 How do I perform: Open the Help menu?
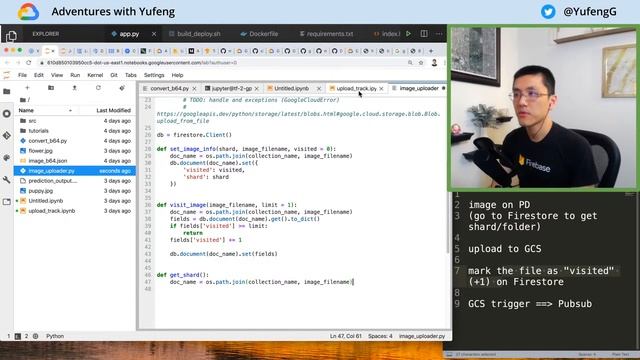(x=177, y=75)
